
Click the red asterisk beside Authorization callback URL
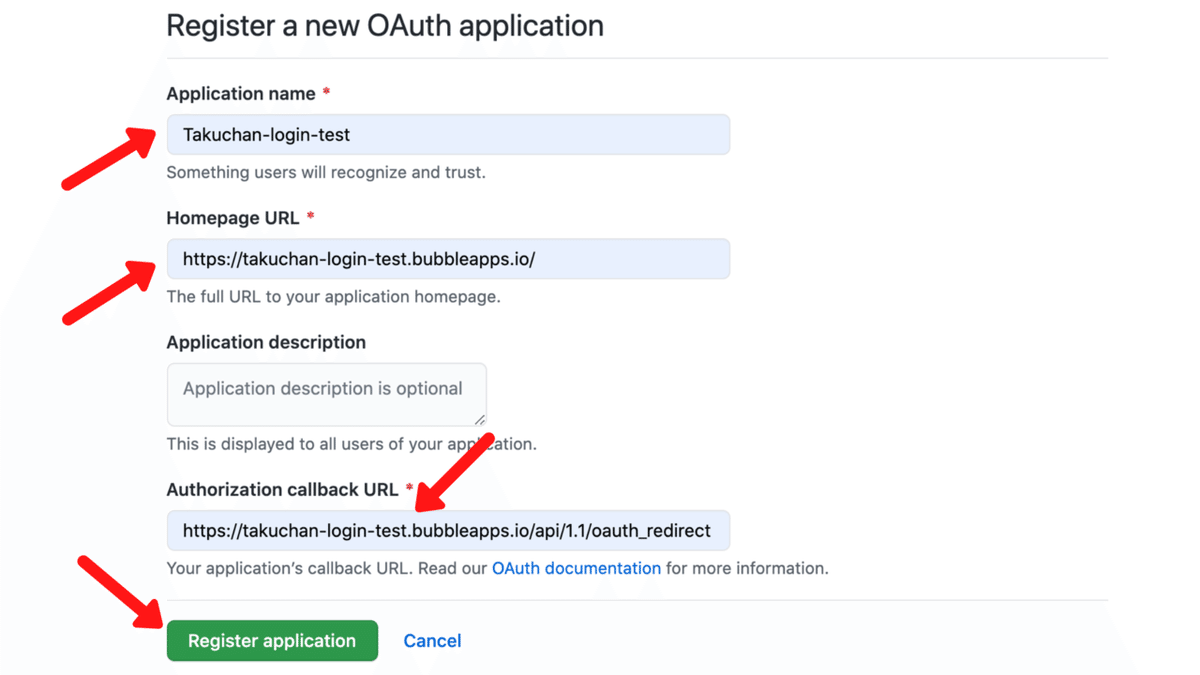point(409,489)
